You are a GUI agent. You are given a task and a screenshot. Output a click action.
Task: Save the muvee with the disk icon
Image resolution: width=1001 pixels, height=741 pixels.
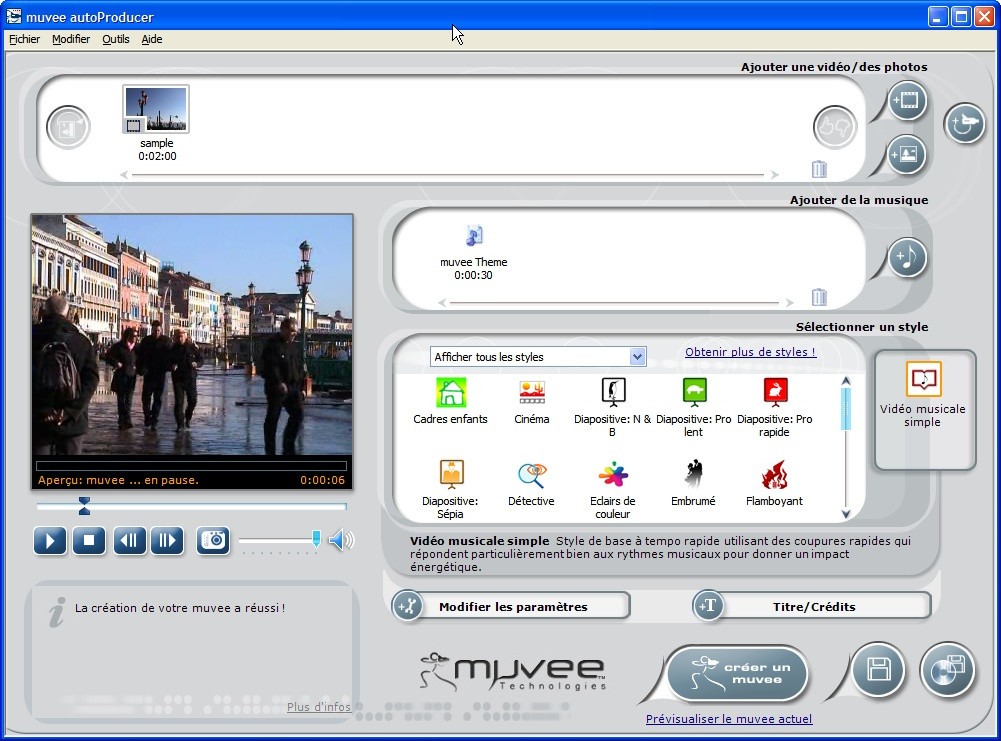pyautogui.click(x=877, y=671)
